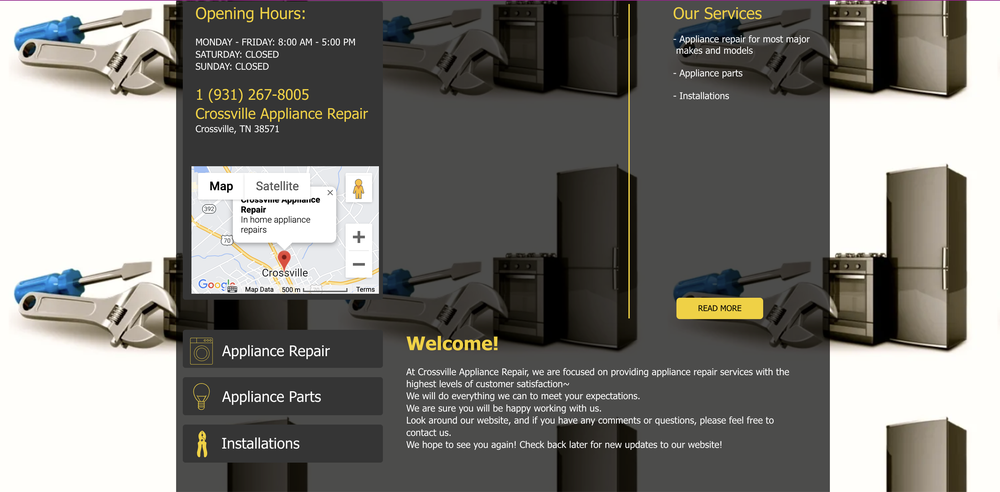Viewport: 1000px width, 492px height.
Task: Click the READ MORE button
Action: (x=719, y=308)
